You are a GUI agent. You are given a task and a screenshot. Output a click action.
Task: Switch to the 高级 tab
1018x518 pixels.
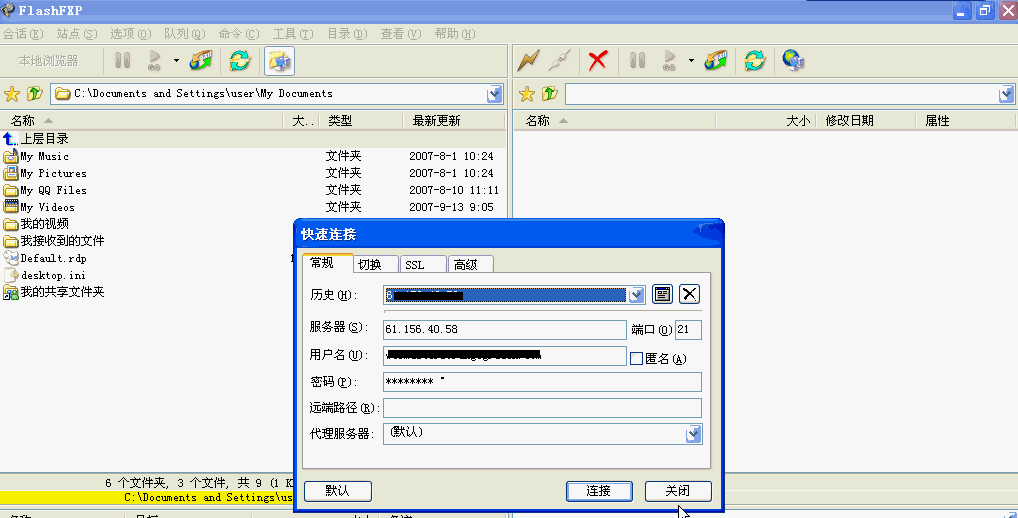(x=471, y=264)
